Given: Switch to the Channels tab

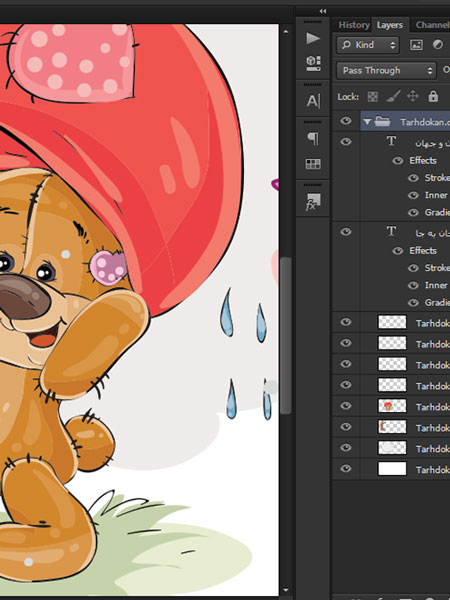Looking at the screenshot, I should [432, 25].
